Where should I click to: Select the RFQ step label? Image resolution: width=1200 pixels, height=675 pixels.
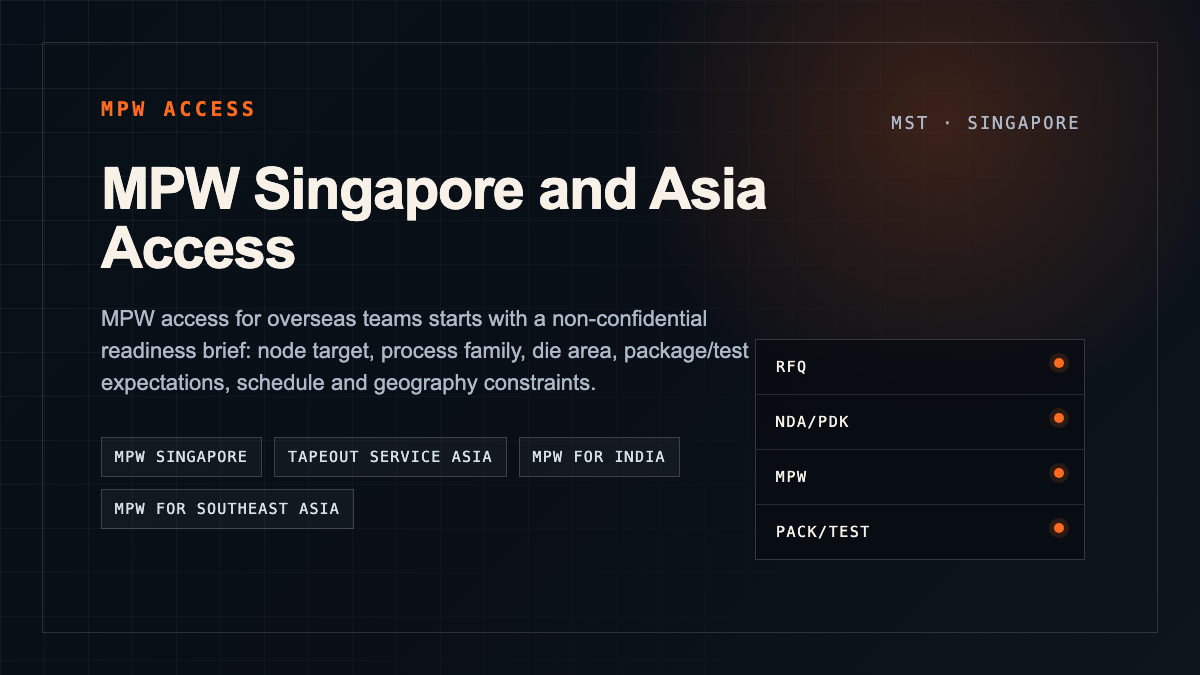791,367
